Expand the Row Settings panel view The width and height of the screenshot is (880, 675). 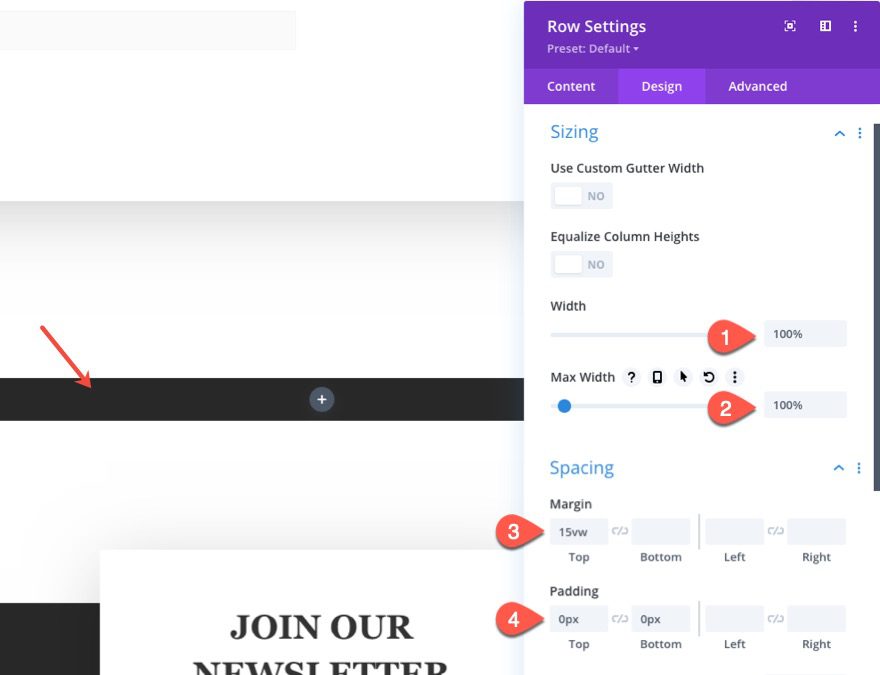pos(789,26)
